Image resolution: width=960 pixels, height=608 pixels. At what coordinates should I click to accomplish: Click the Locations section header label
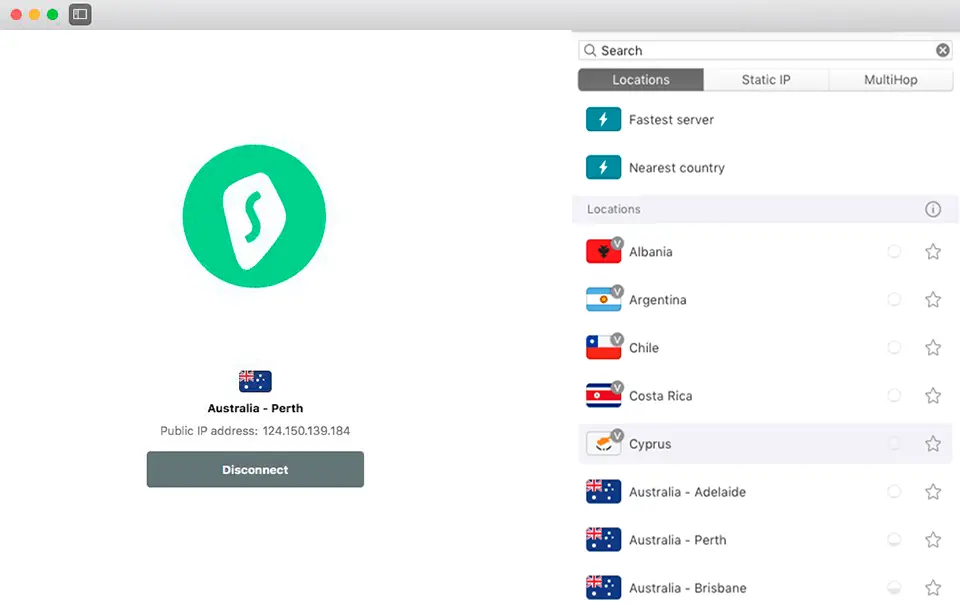pyautogui.click(x=613, y=209)
